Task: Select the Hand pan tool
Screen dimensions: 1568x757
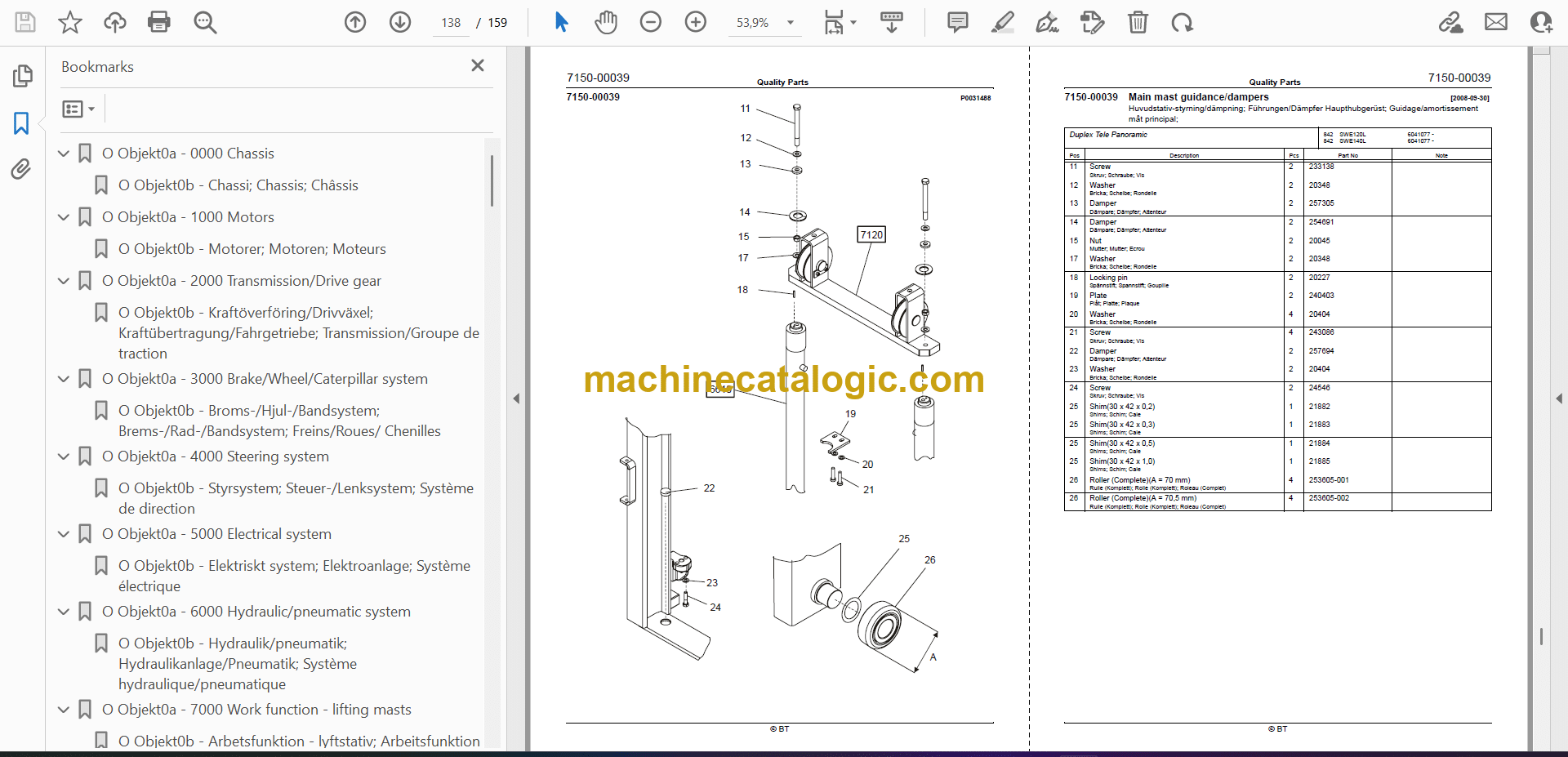Action: (x=605, y=22)
